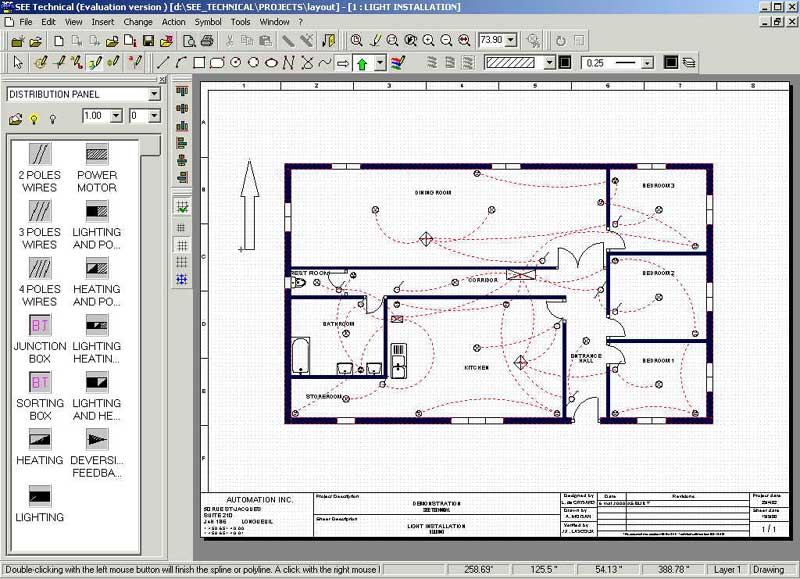Click the Save floppy disk icon
Viewport: 800px width, 579px height.
148,41
